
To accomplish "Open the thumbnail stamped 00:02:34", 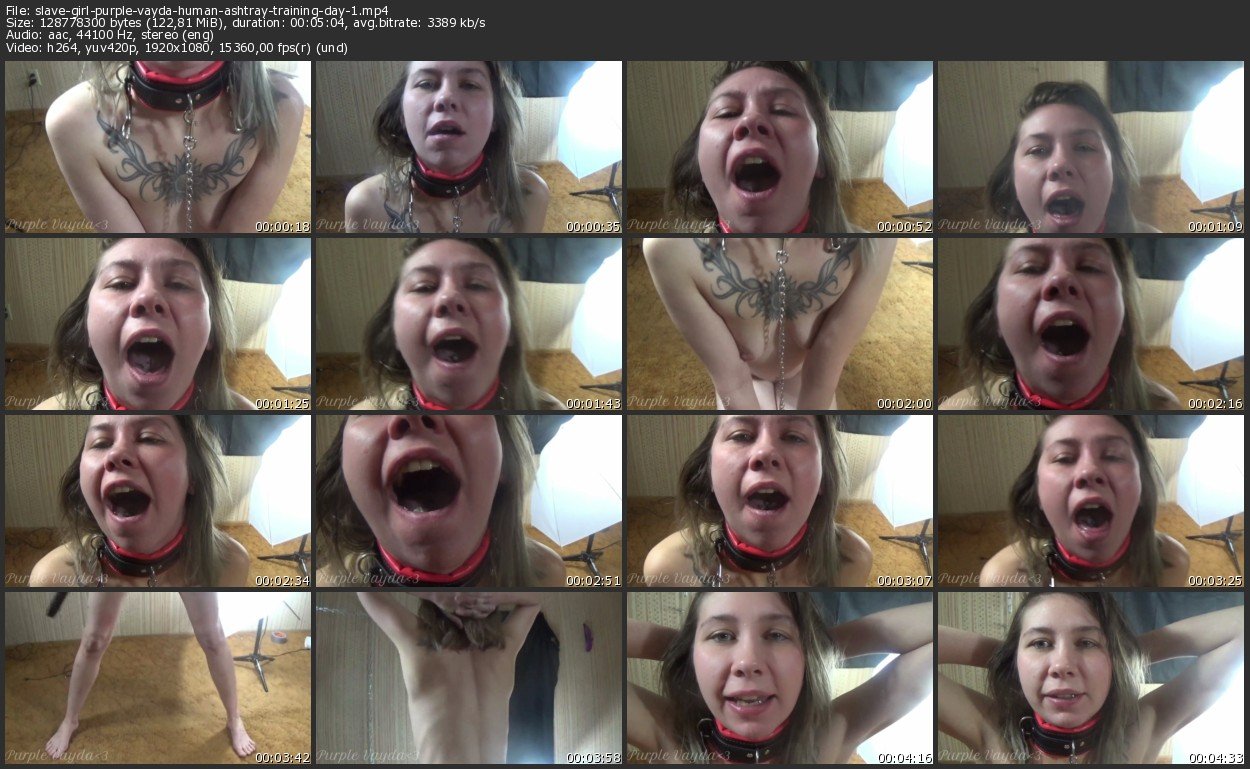I will coord(158,501).
